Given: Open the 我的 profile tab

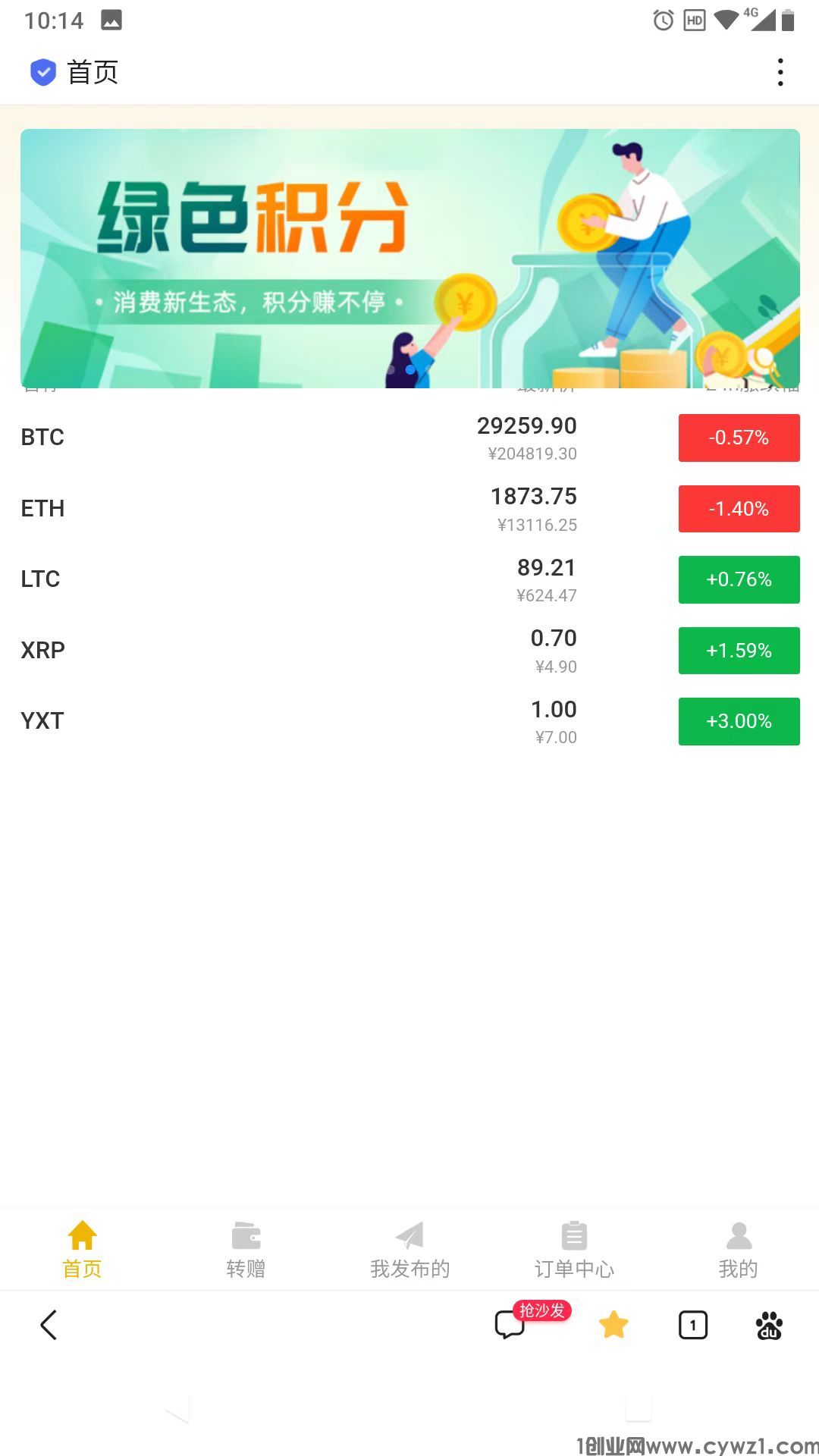Looking at the screenshot, I should (x=738, y=1250).
